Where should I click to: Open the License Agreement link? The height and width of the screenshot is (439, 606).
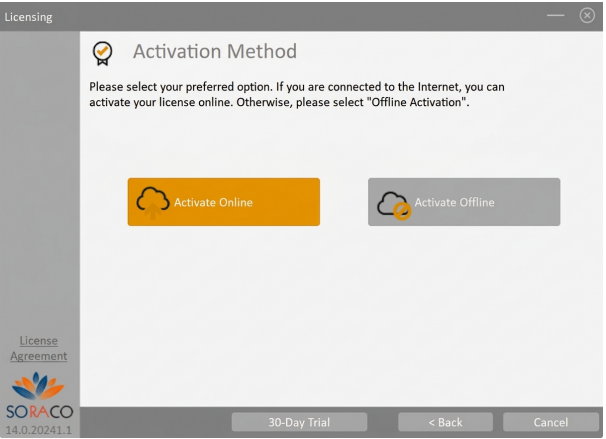(x=39, y=348)
